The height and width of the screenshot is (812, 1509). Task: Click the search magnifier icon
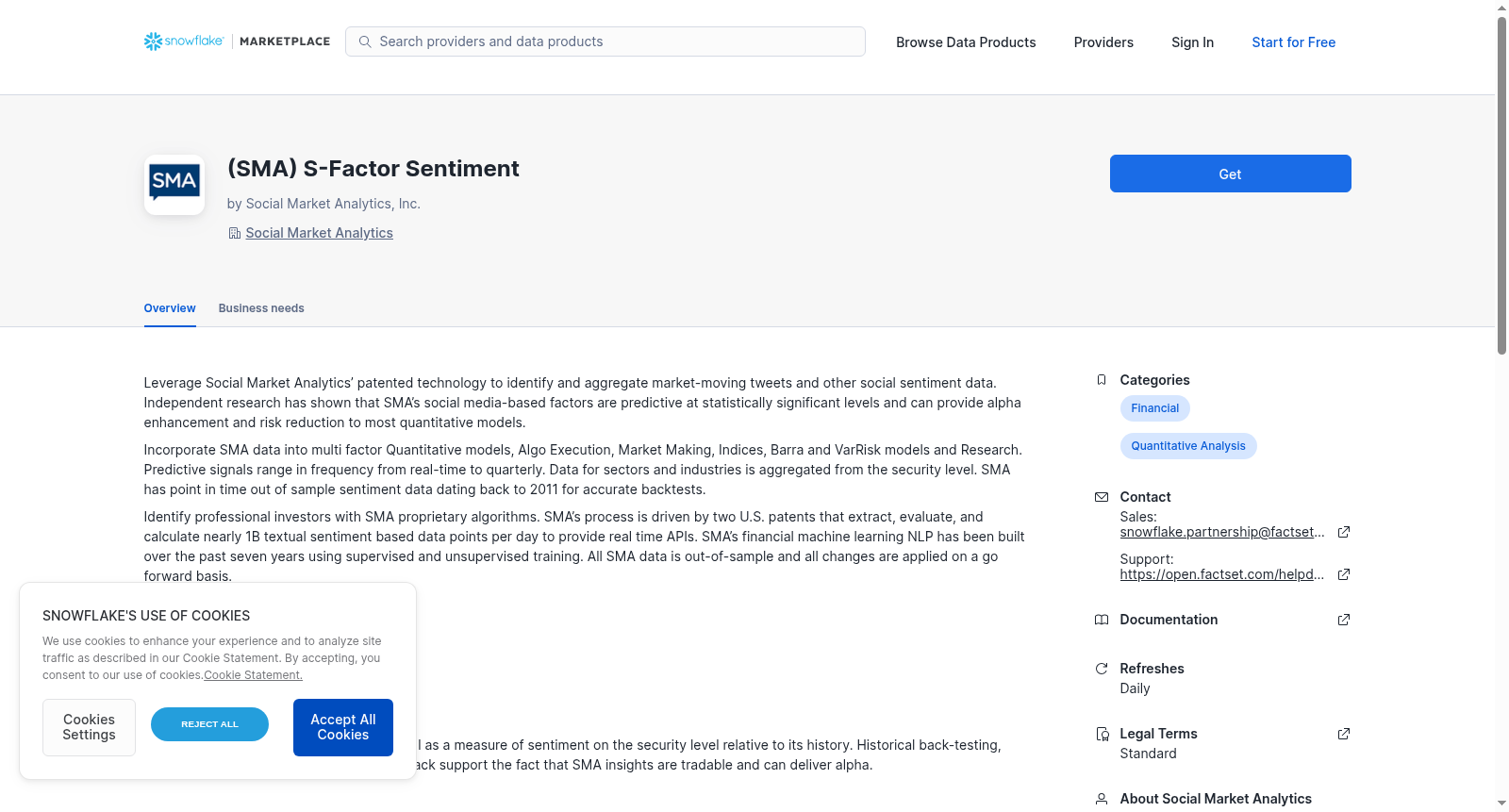coord(365,41)
